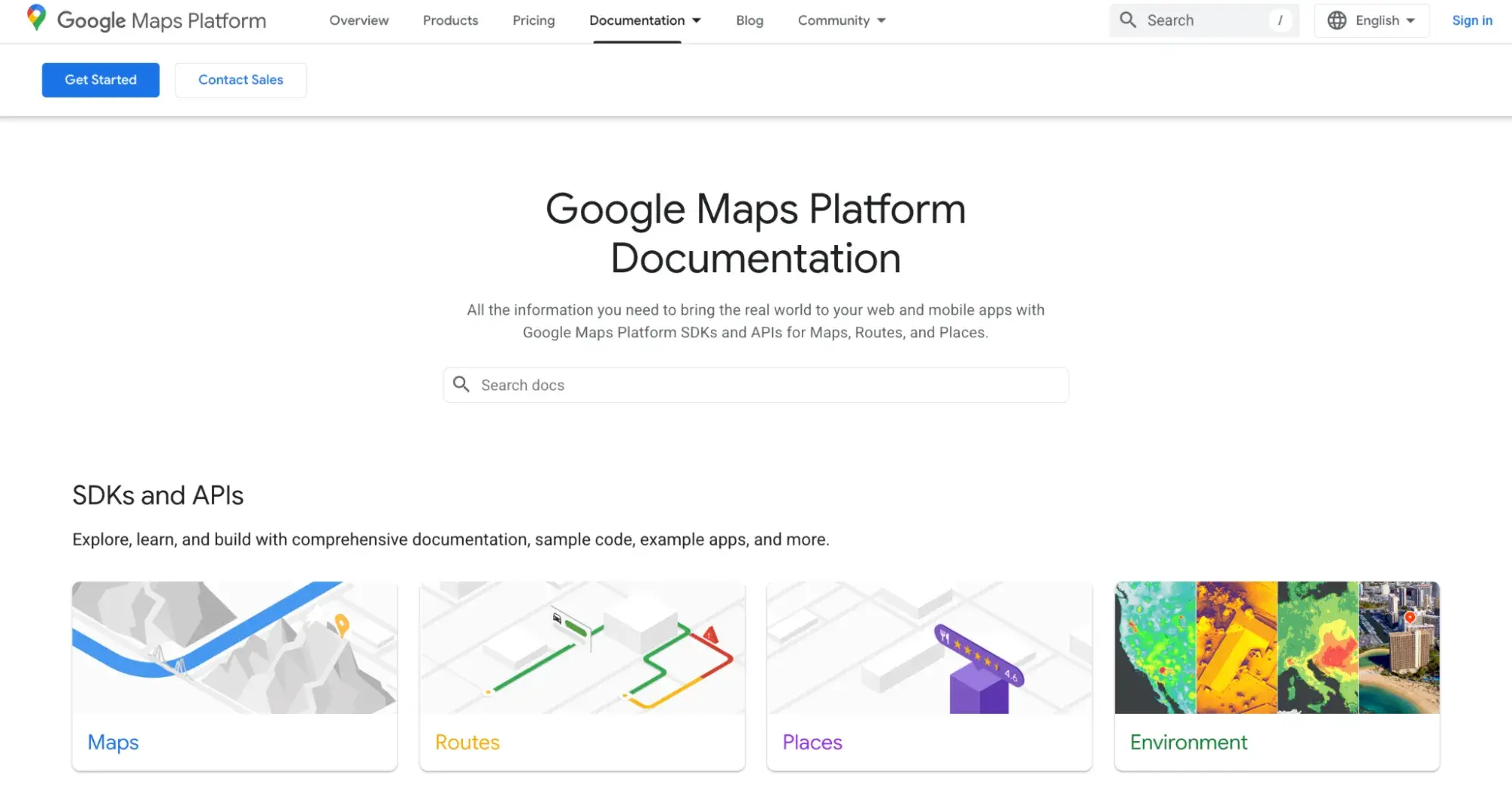Click the magnifier icon in Search docs
Viewport: 1512px width, 785px height.
461,385
